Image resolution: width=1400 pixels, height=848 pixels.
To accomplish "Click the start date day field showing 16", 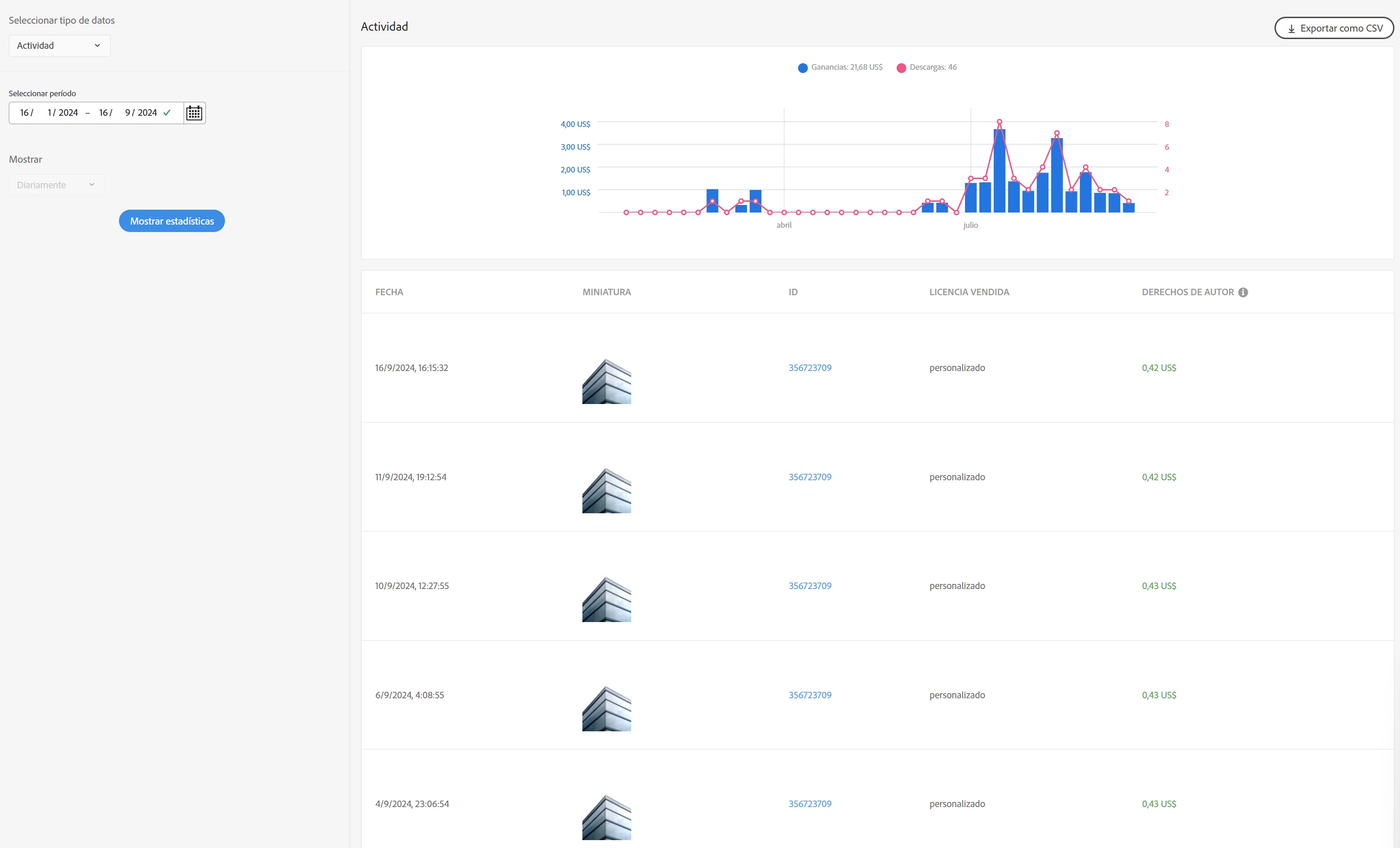I will pyautogui.click(x=25, y=113).
